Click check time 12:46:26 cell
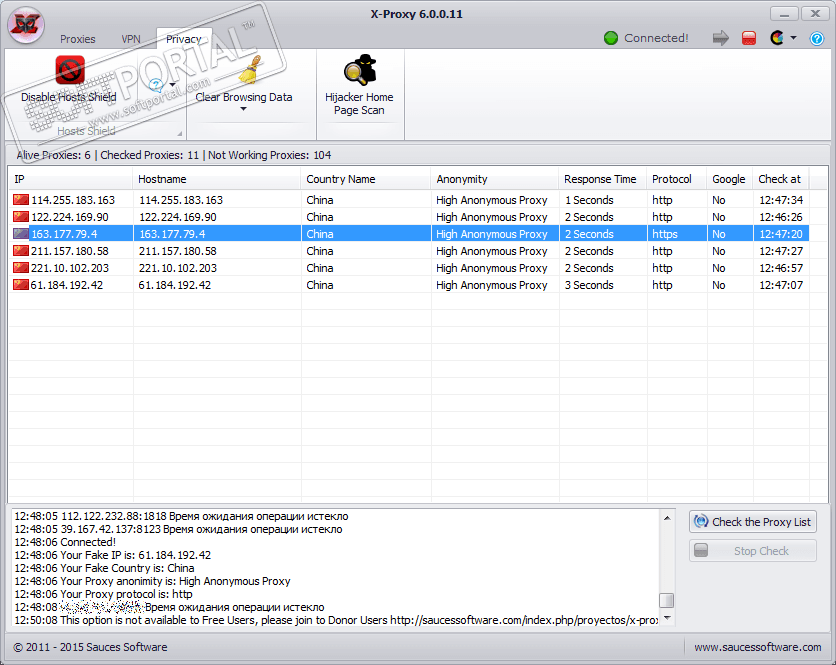The width and height of the screenshot is (836, 665). [x=781, y=217]
